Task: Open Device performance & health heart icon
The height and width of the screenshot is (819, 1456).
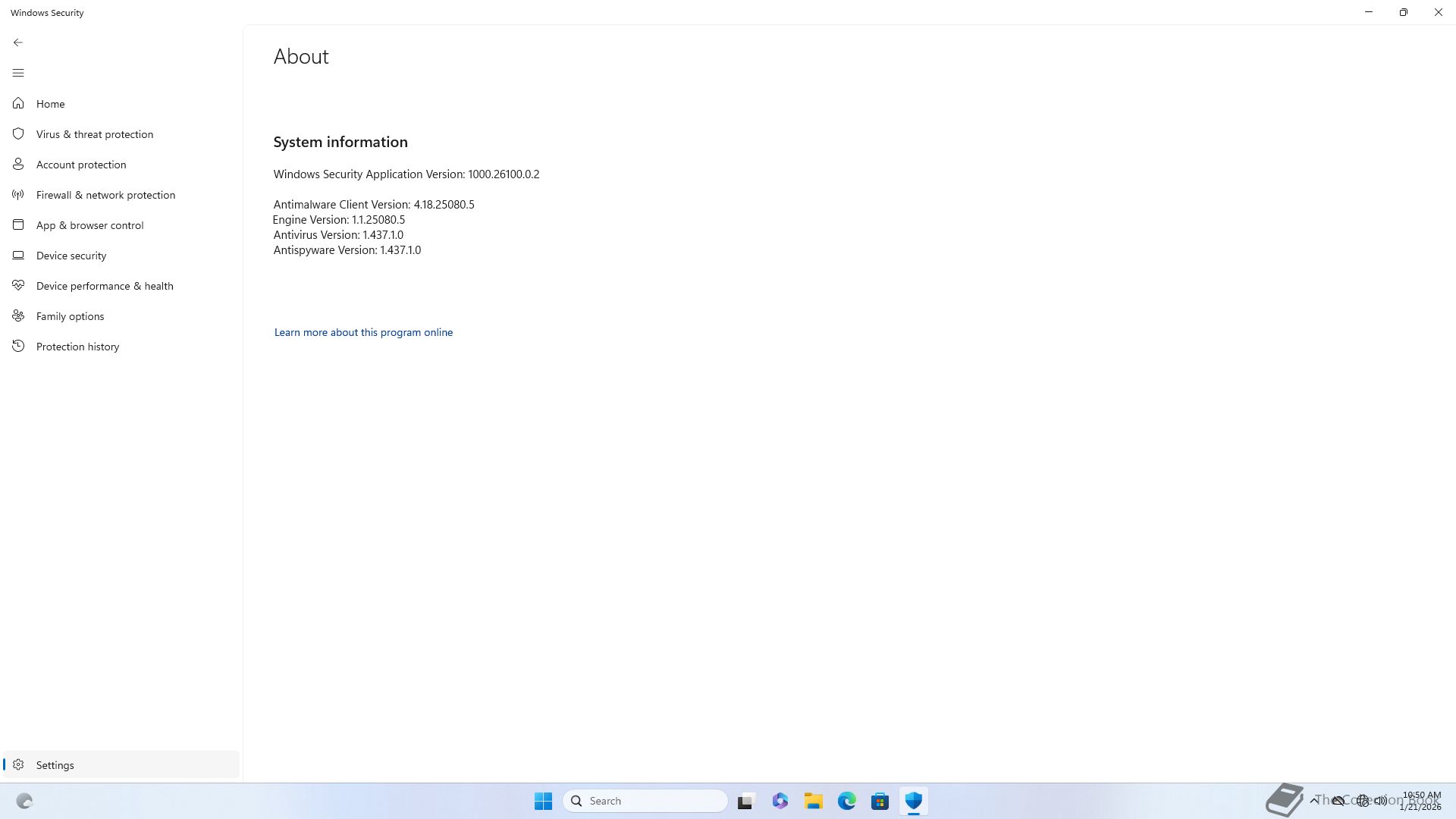Action: click(x=18, y=285)
